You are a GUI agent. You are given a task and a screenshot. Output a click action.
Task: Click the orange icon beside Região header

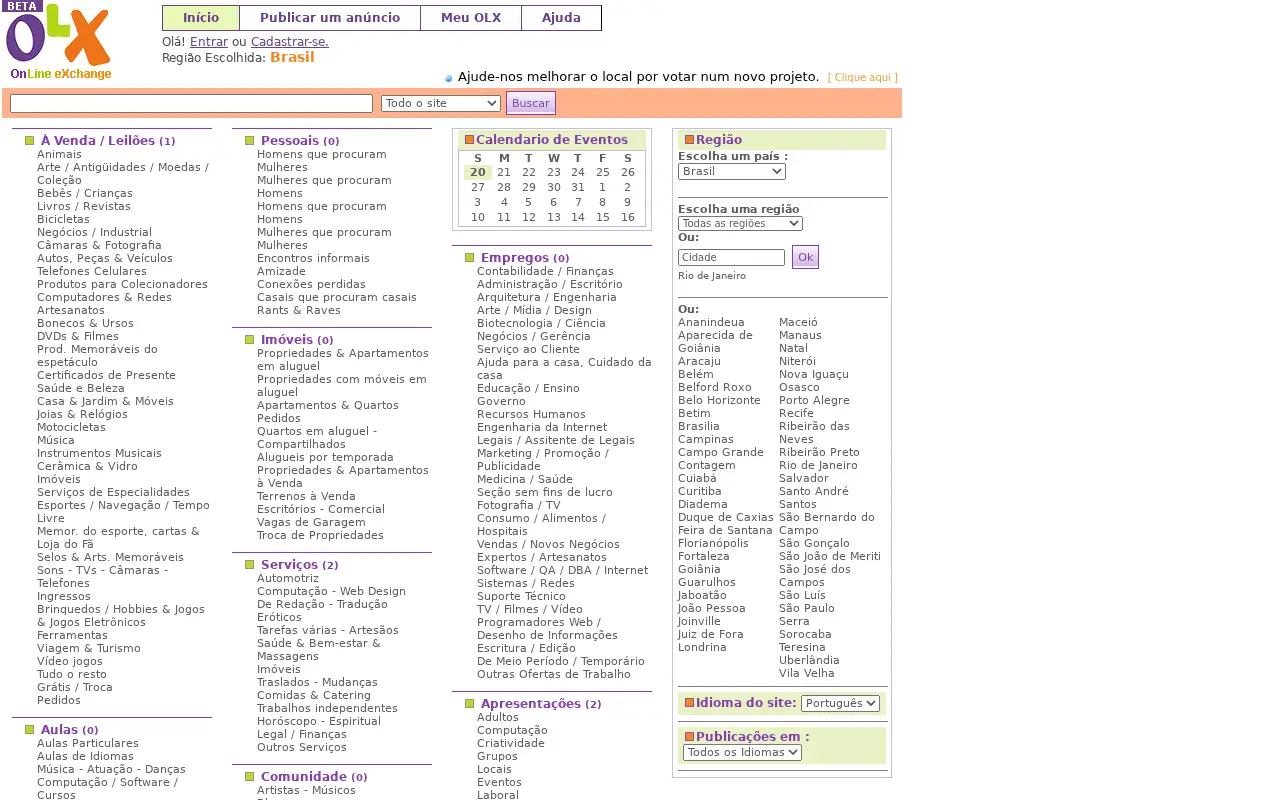(x=689, y=140)
